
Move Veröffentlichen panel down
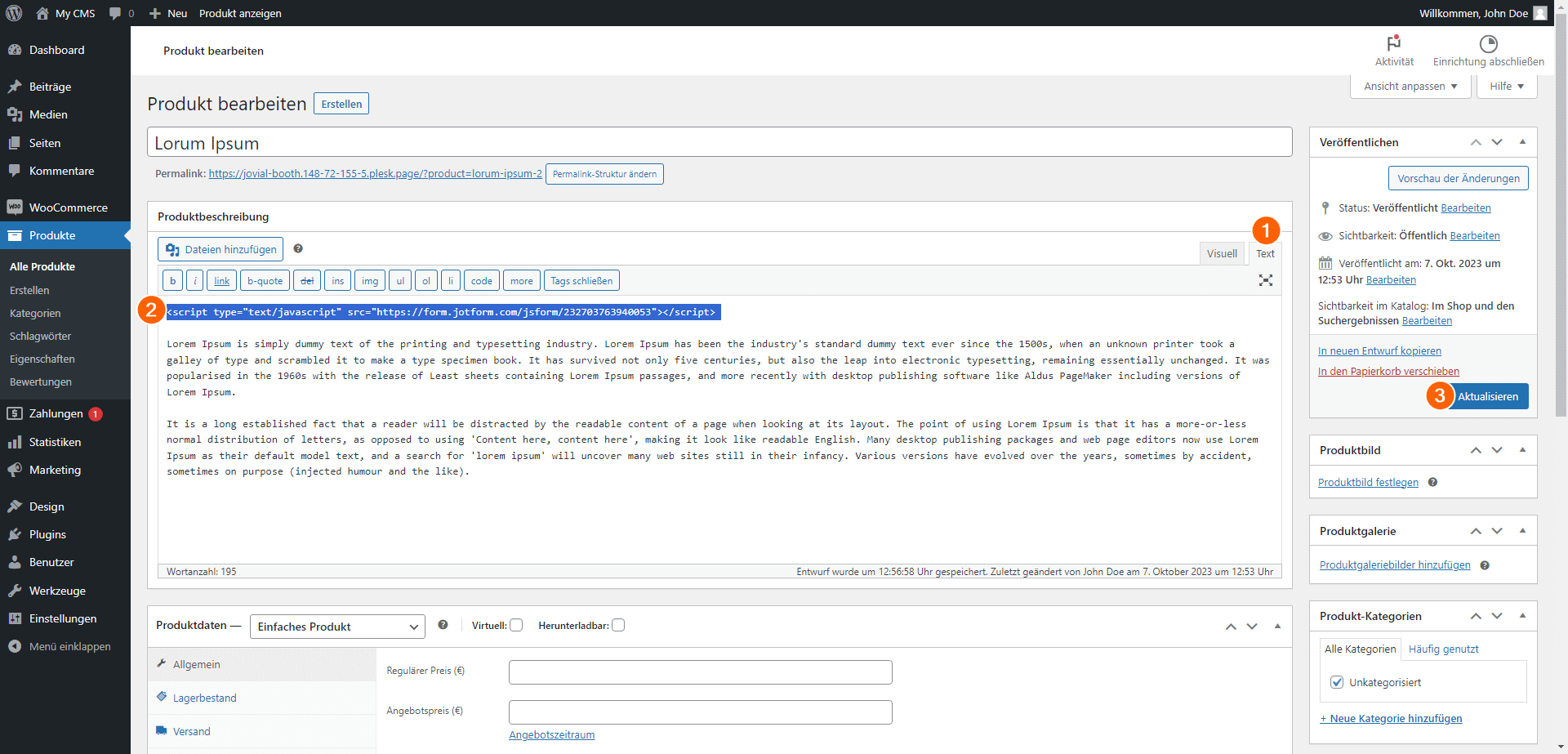tap(1497, 142)
